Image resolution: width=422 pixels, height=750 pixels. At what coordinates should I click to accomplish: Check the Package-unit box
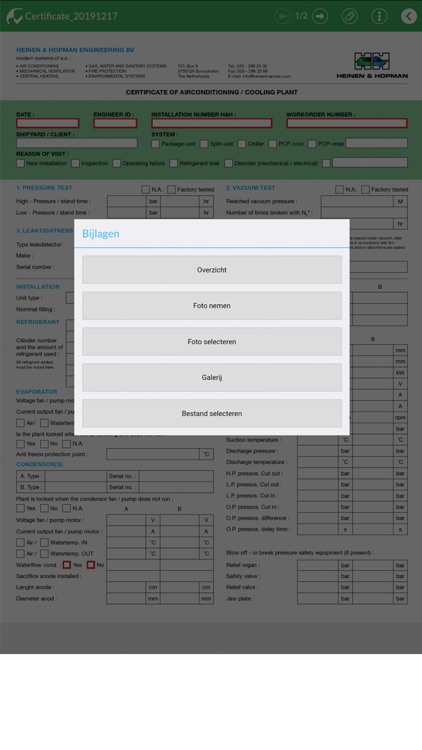[x=155, y=143]
